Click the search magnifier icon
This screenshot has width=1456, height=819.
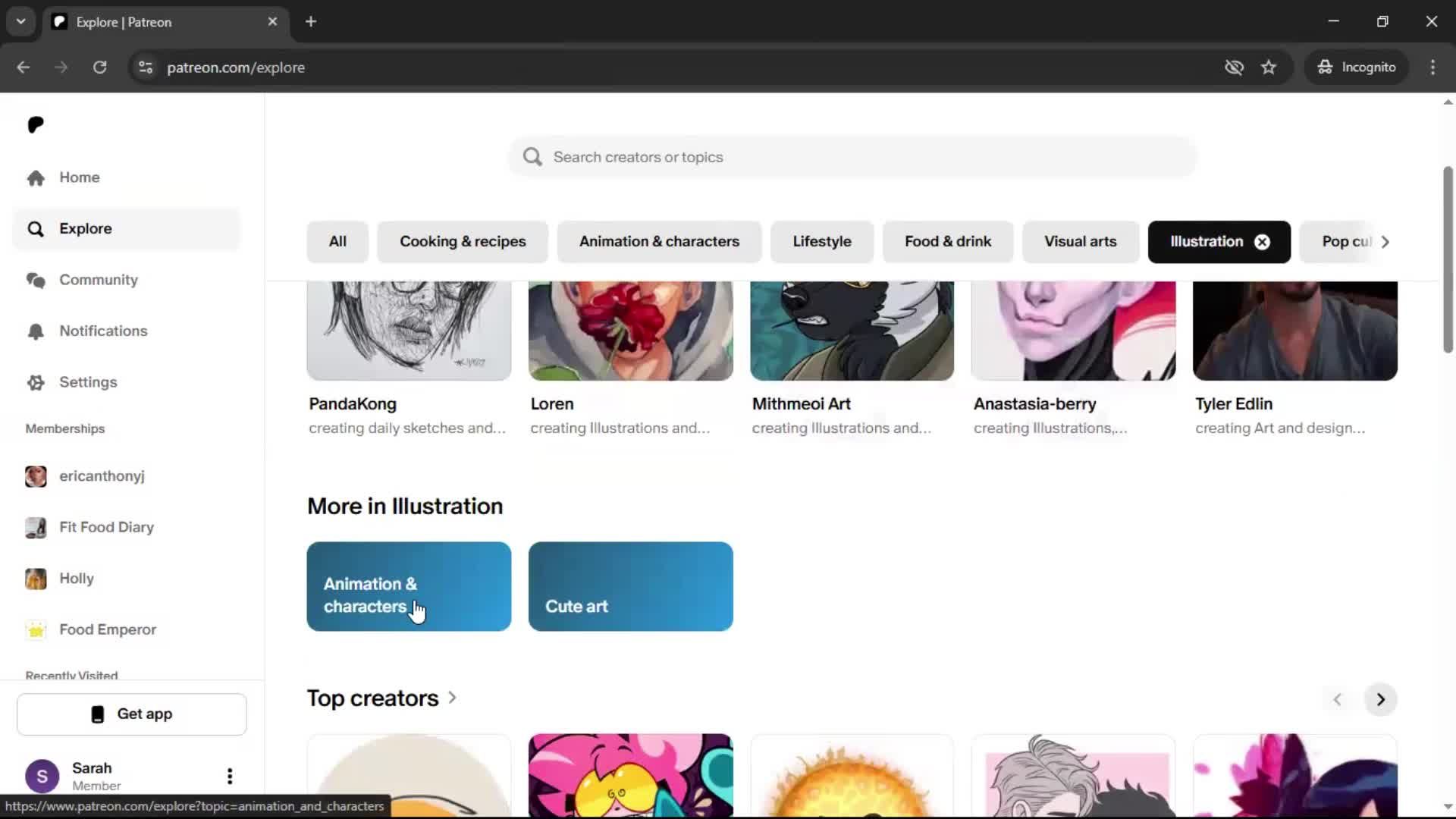tap(532, 157)
